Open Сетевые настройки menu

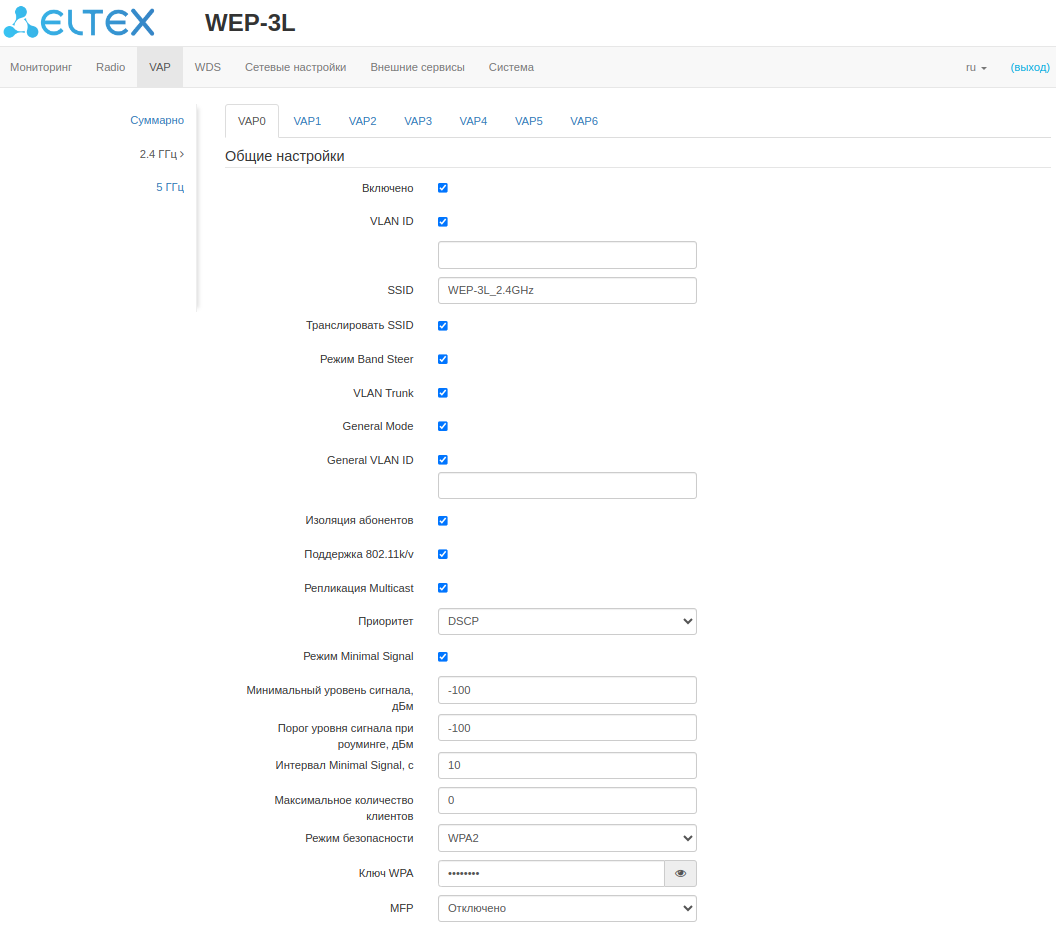296,67
